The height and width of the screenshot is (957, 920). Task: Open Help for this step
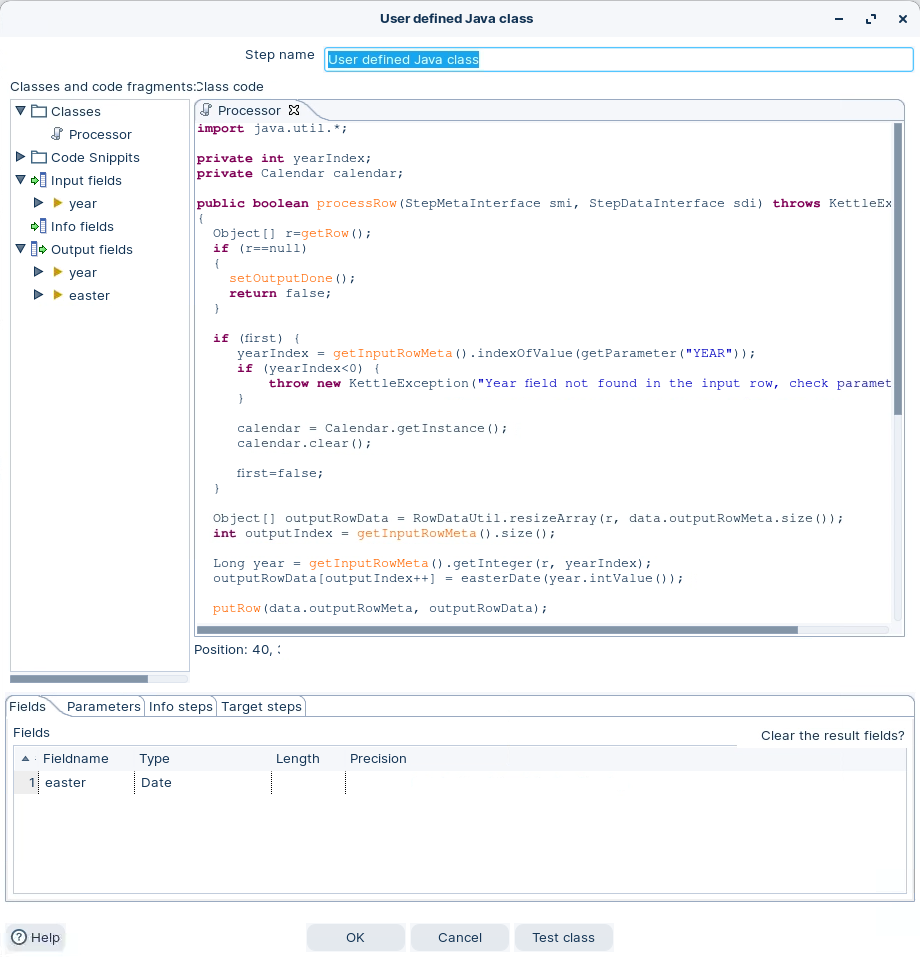36,938
